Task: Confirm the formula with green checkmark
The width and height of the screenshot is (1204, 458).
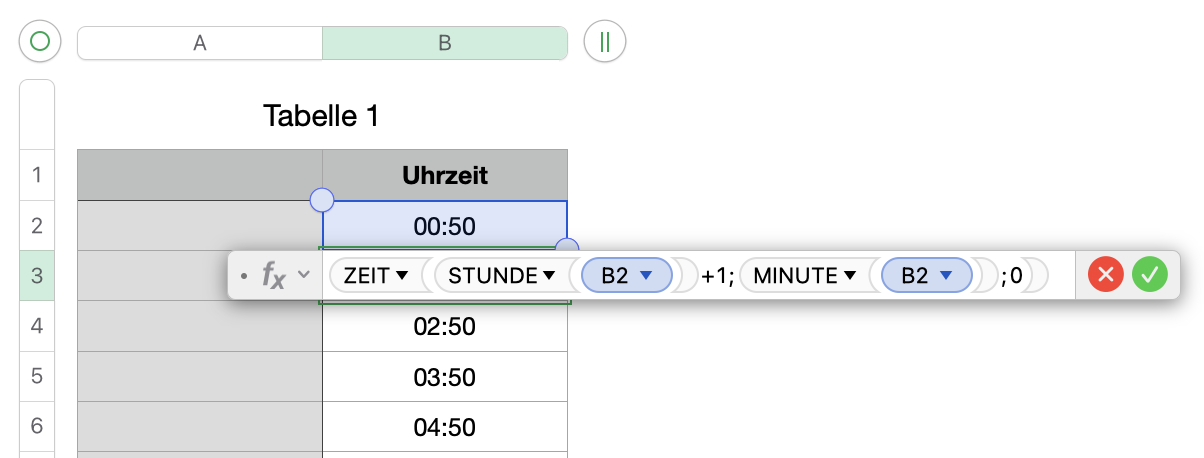Action: click(x=1150, y=274)
